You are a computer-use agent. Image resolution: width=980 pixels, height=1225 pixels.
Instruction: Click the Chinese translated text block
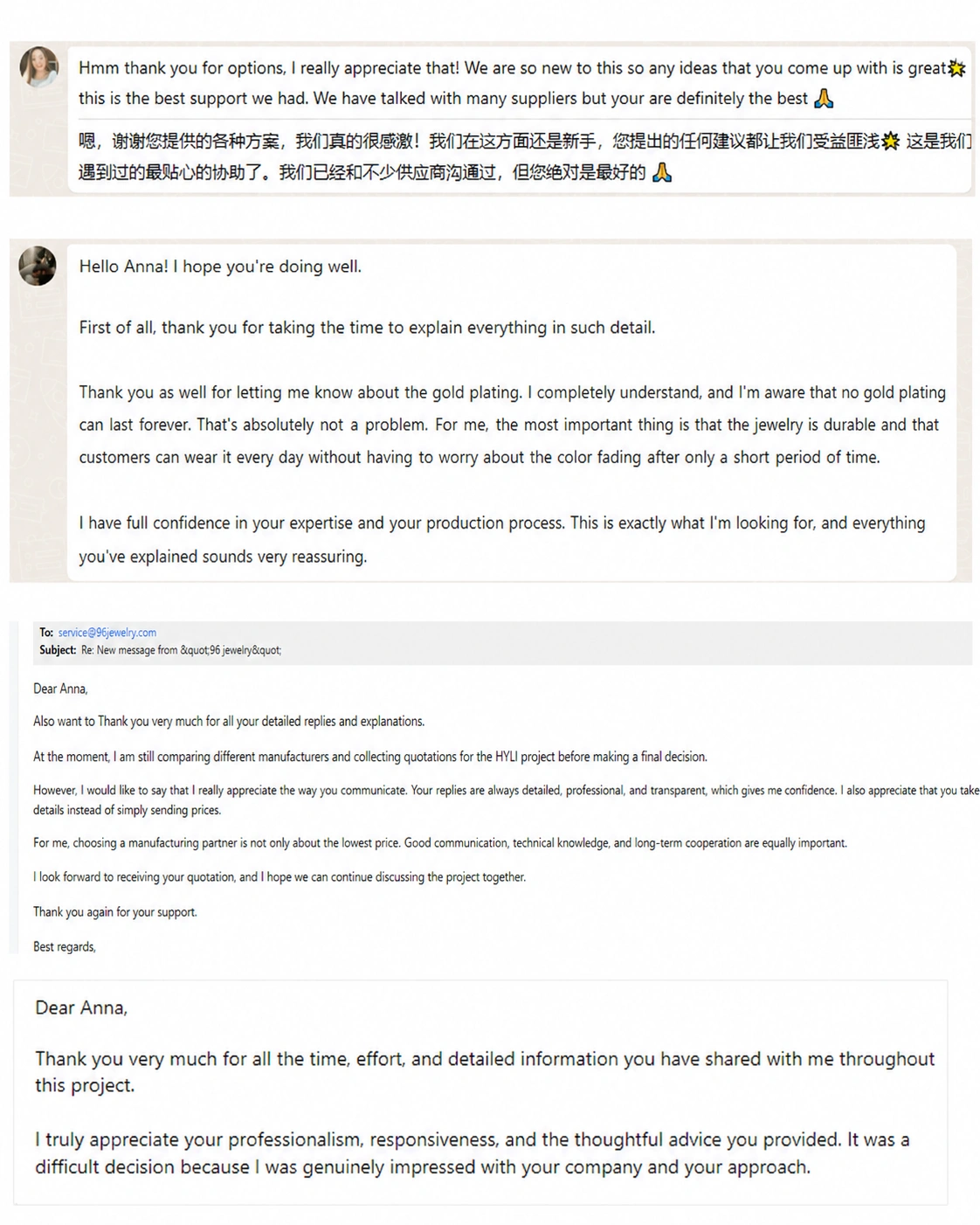(x=524, y=157)
